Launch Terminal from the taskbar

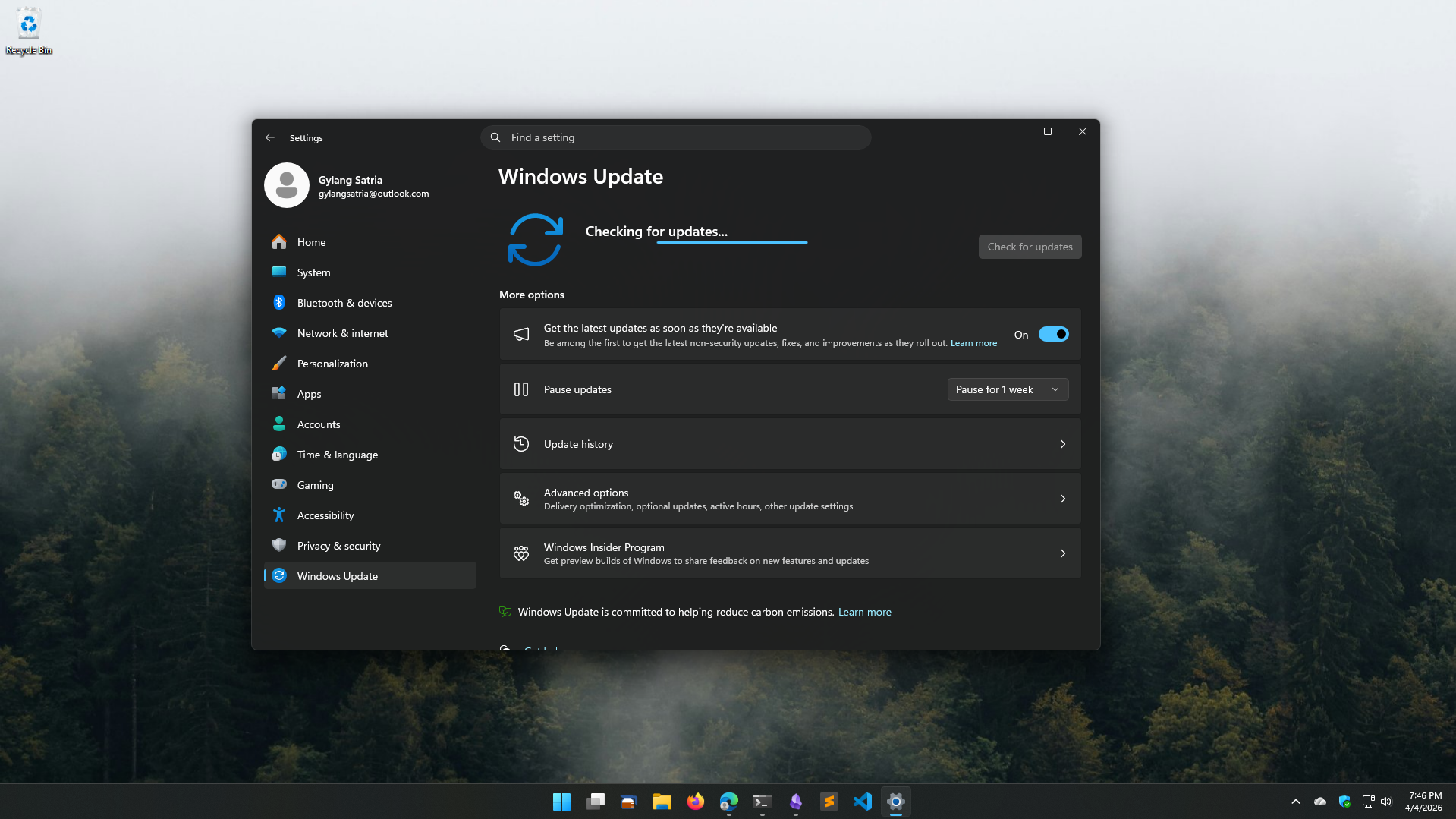[x=762, y=802]
